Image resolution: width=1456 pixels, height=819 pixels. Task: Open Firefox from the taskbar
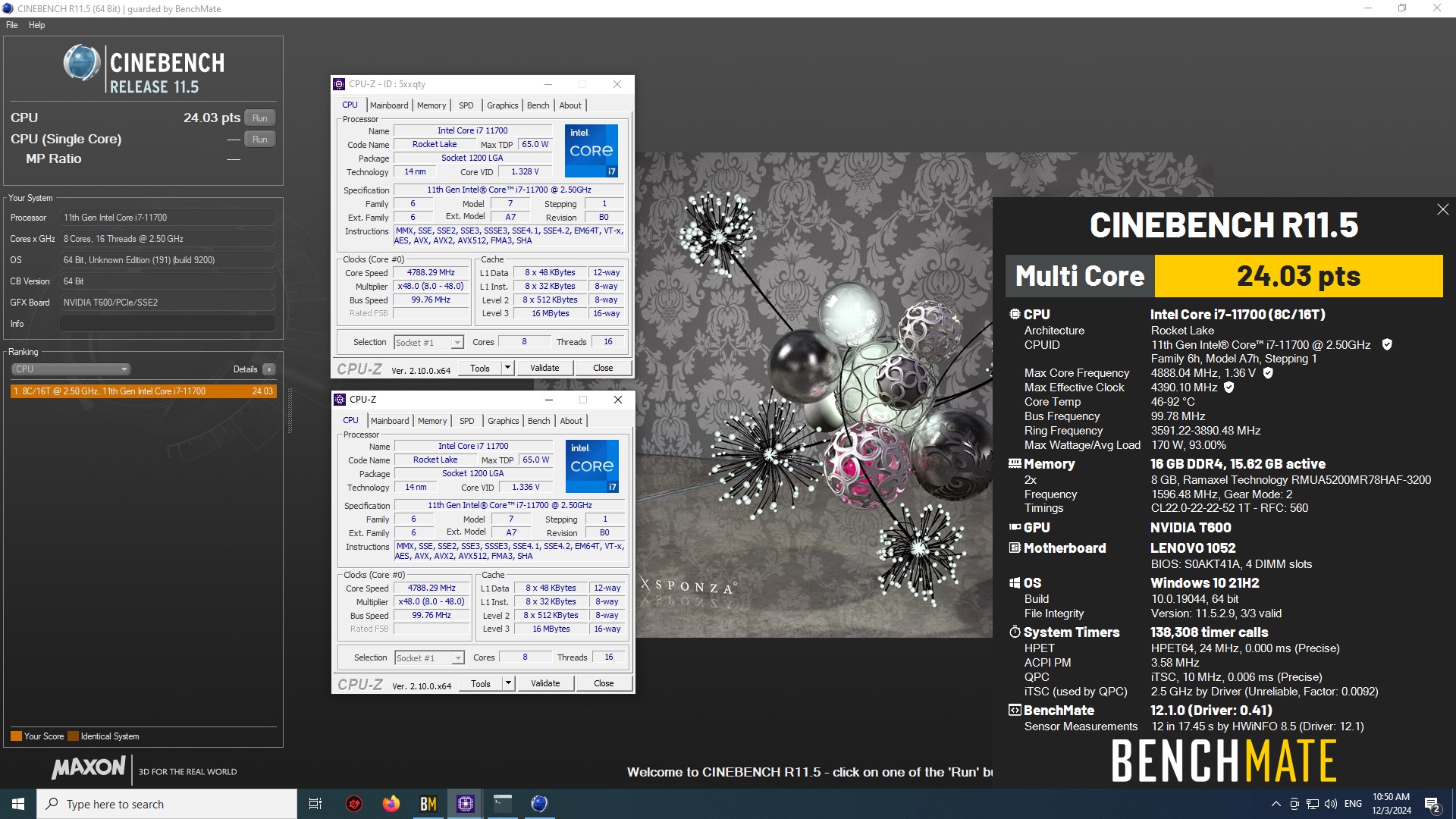click(x=391, y=804)
